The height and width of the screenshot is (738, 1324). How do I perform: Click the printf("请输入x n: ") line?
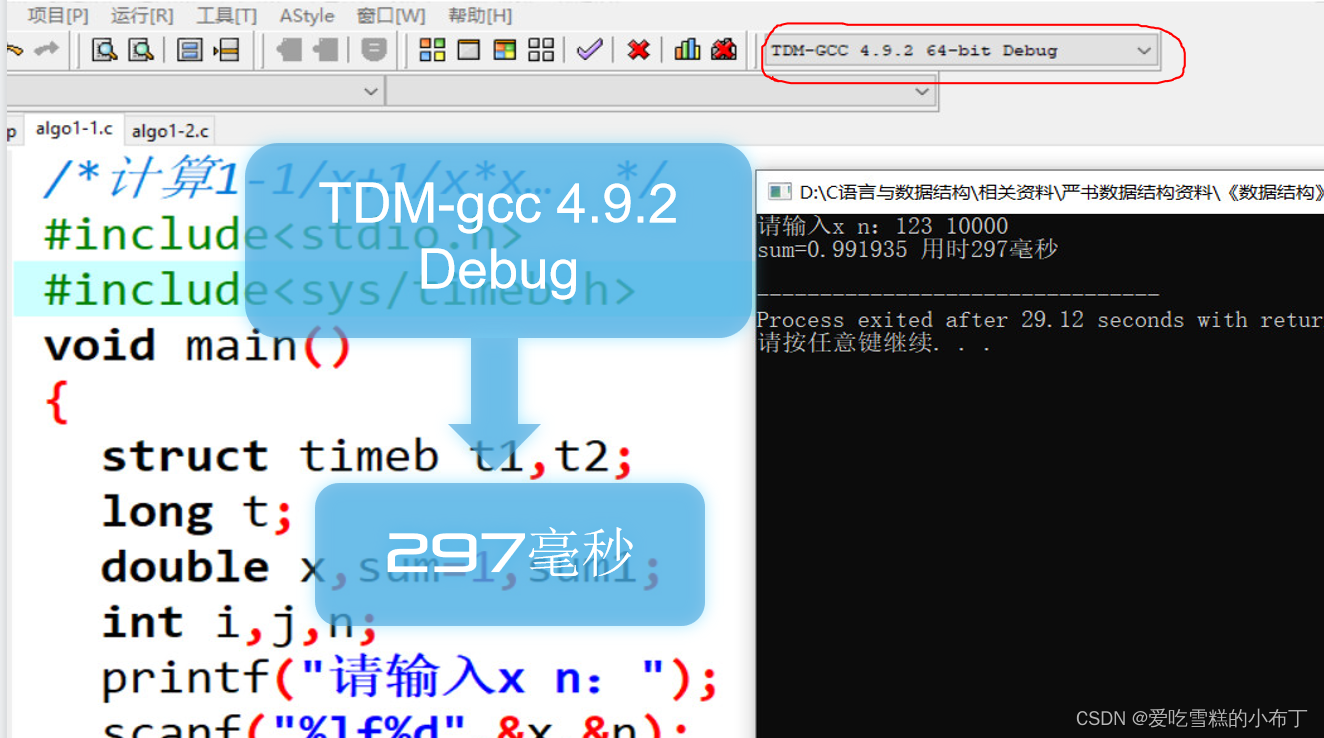410,679
